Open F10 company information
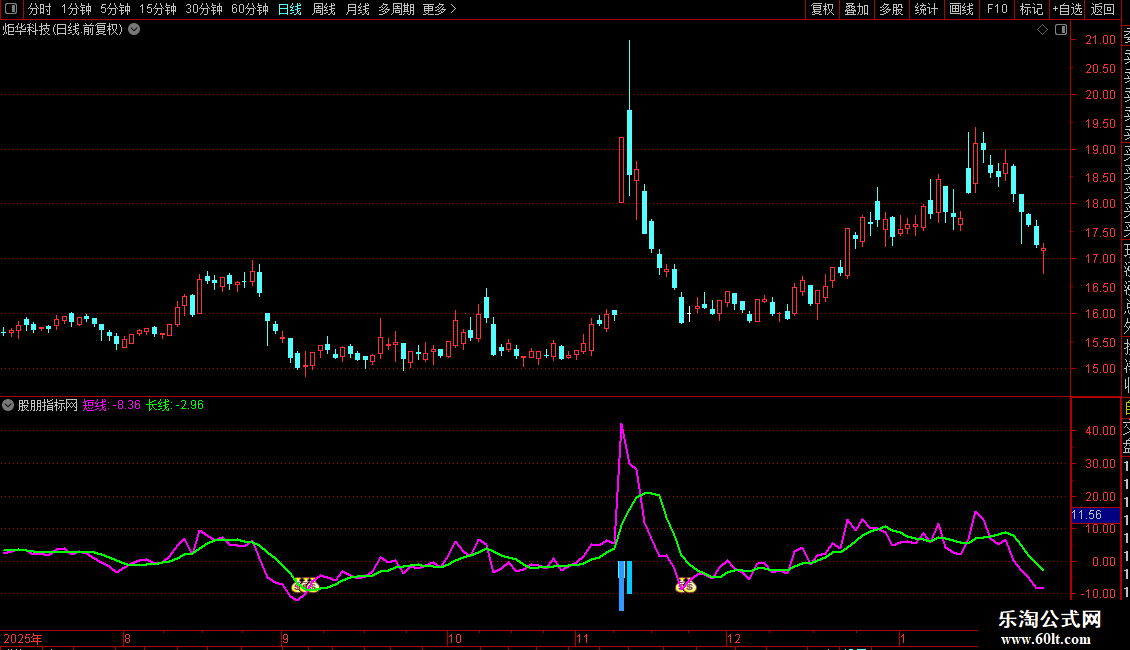1130x650 pixels. click(x=997, y=9)
